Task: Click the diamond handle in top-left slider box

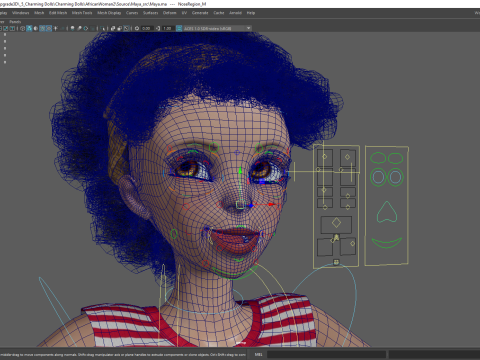Action: [324, 157]
